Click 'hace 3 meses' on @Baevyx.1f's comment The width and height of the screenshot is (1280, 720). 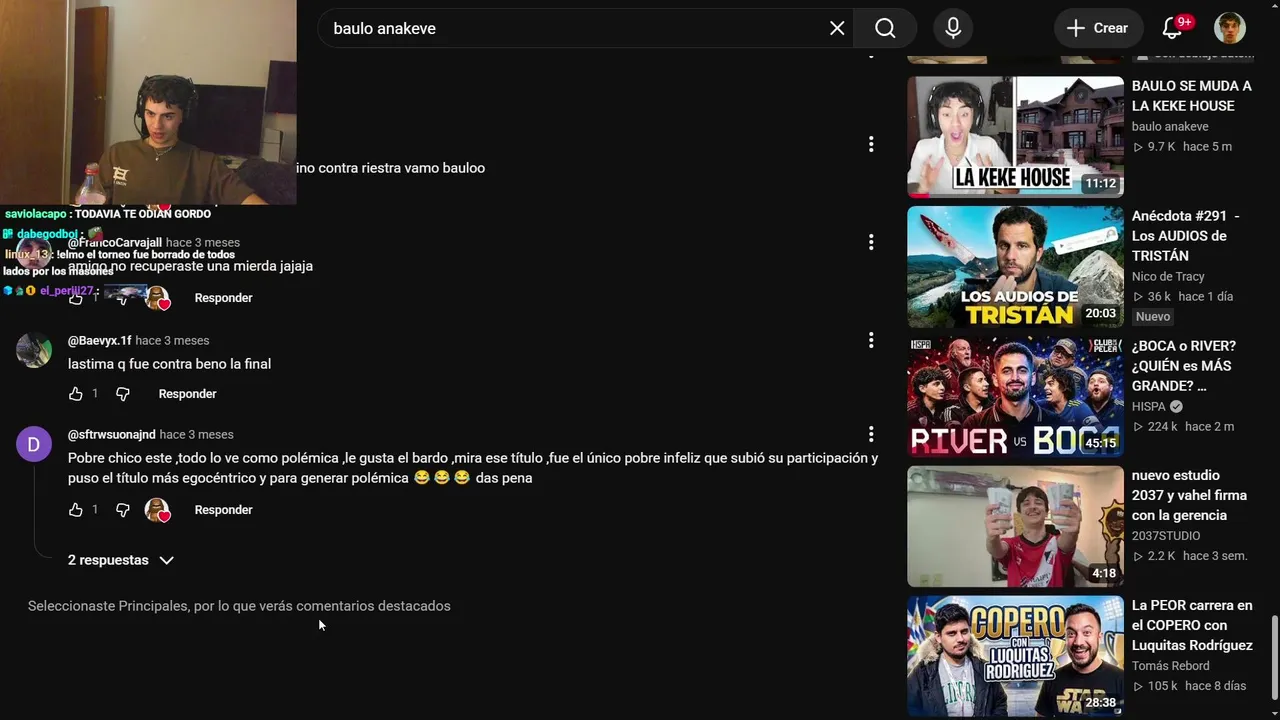pyautogui.click(x=172, y=340)
